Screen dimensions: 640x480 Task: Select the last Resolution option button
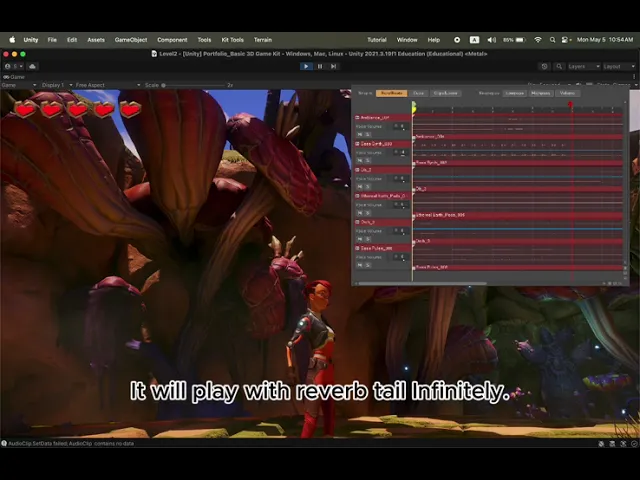[x=567, y=93]
